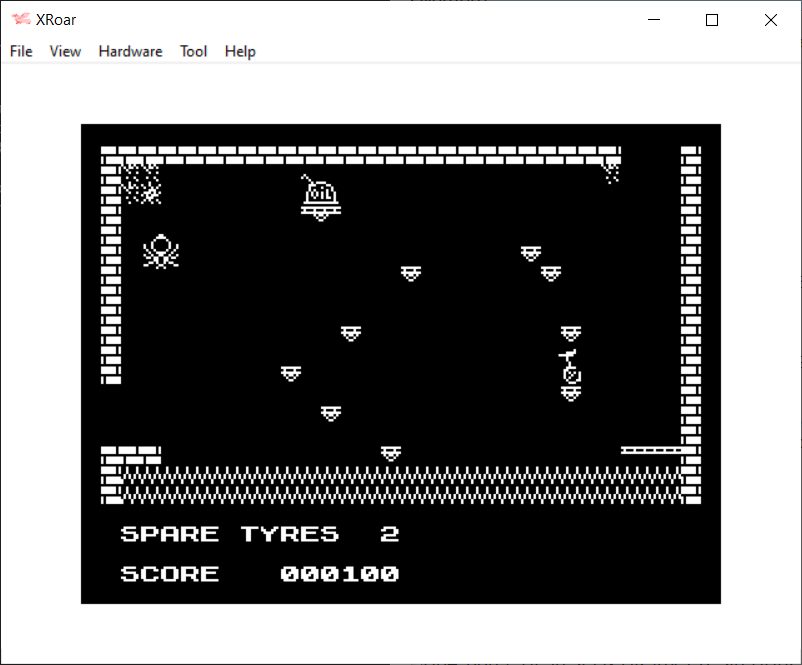Open the Hardware menu
Screen dimensions: 802x665
tap(130, 51)
